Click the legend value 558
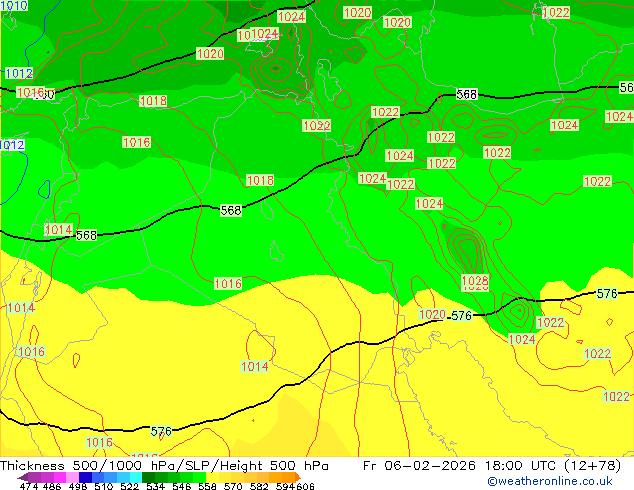Screen dimensions: 634x490 [x=207, y=486]
